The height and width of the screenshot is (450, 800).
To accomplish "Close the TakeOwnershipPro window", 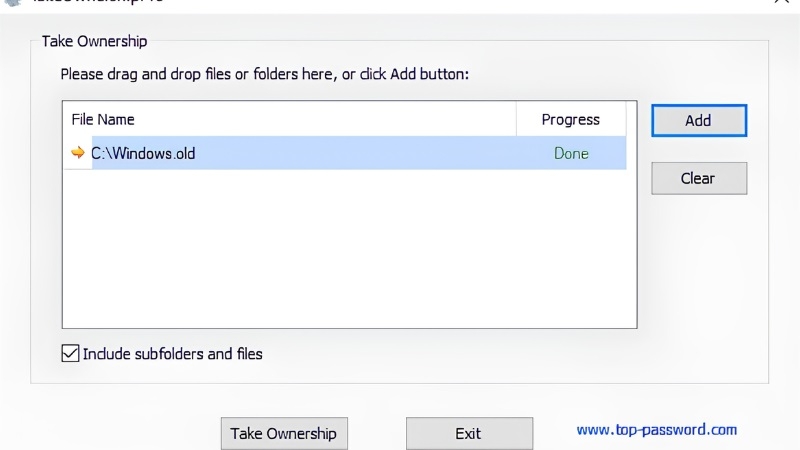I will (x=781, y=2).
